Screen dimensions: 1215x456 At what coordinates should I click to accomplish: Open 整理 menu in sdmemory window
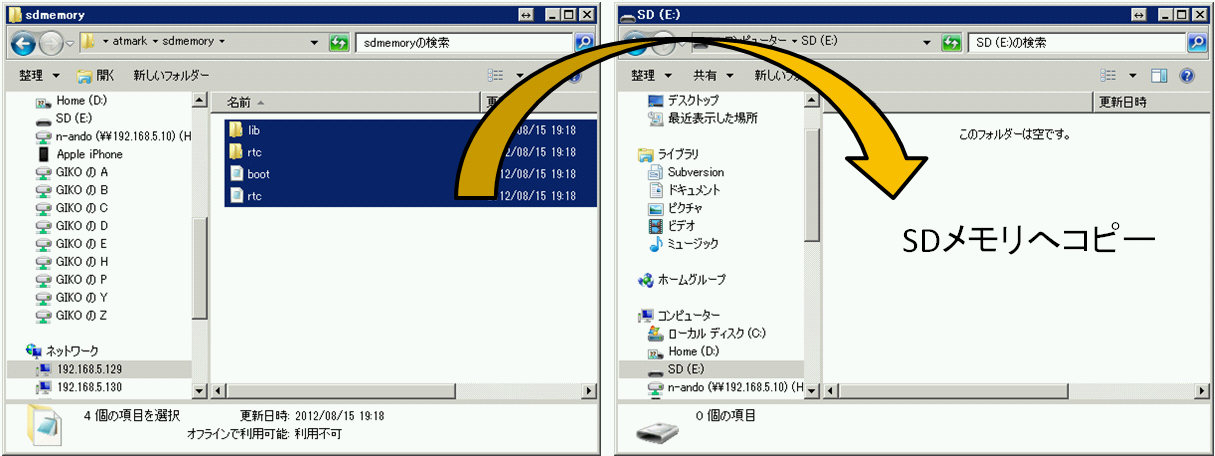(x=39, y=76)
